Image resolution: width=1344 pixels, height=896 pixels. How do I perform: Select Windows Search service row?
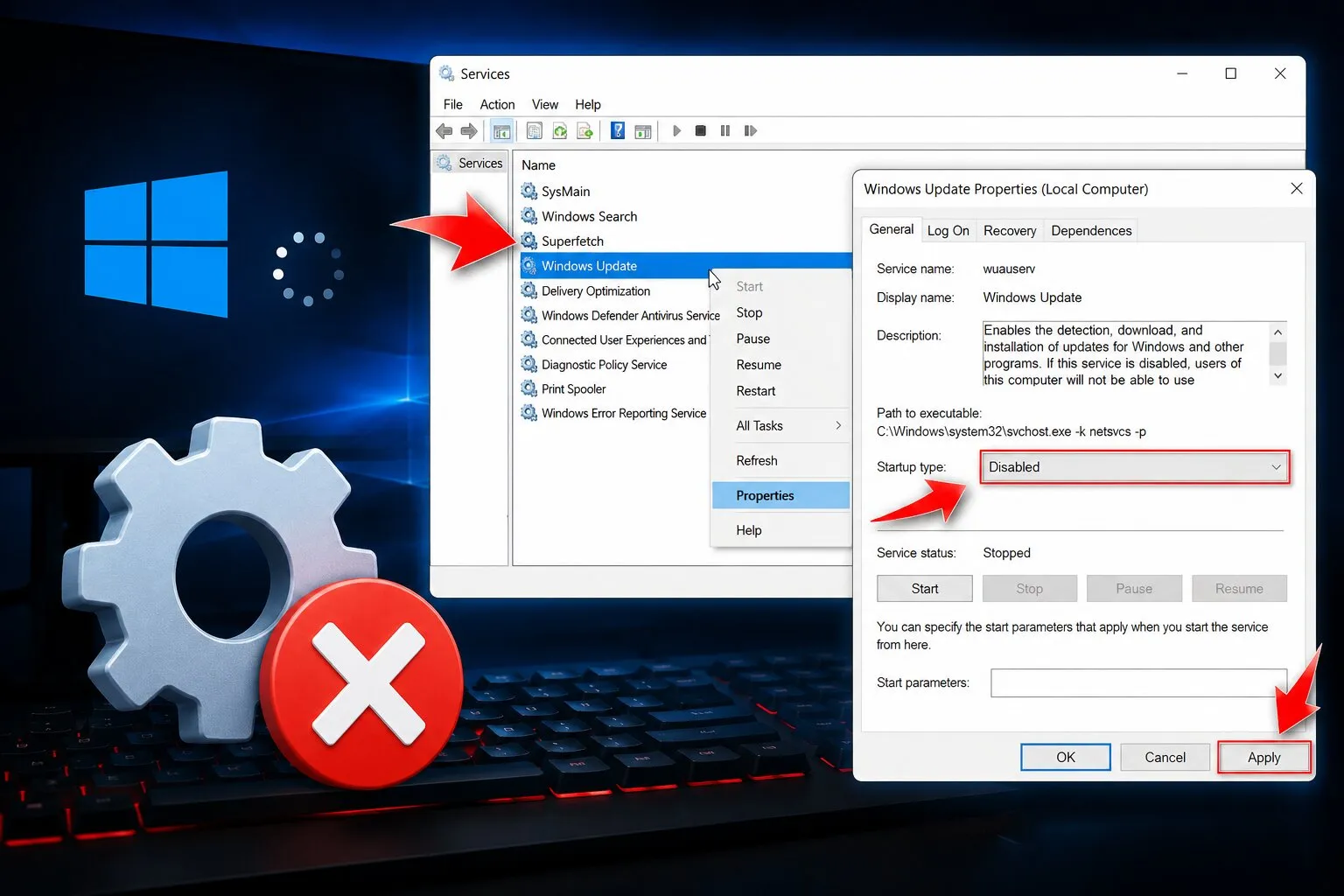click(x=579, y=216)
